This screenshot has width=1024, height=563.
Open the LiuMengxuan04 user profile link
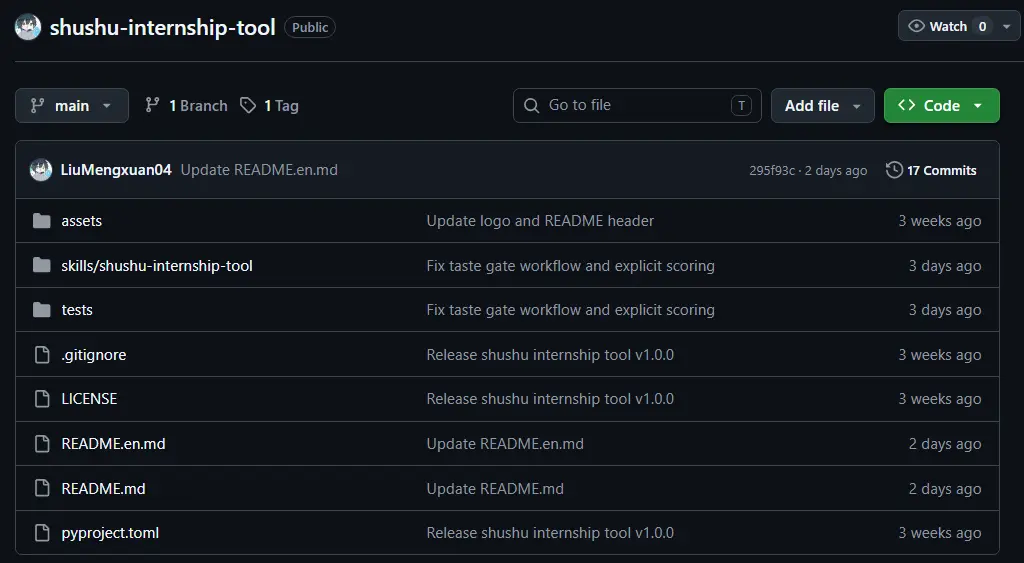coord(116,170)
